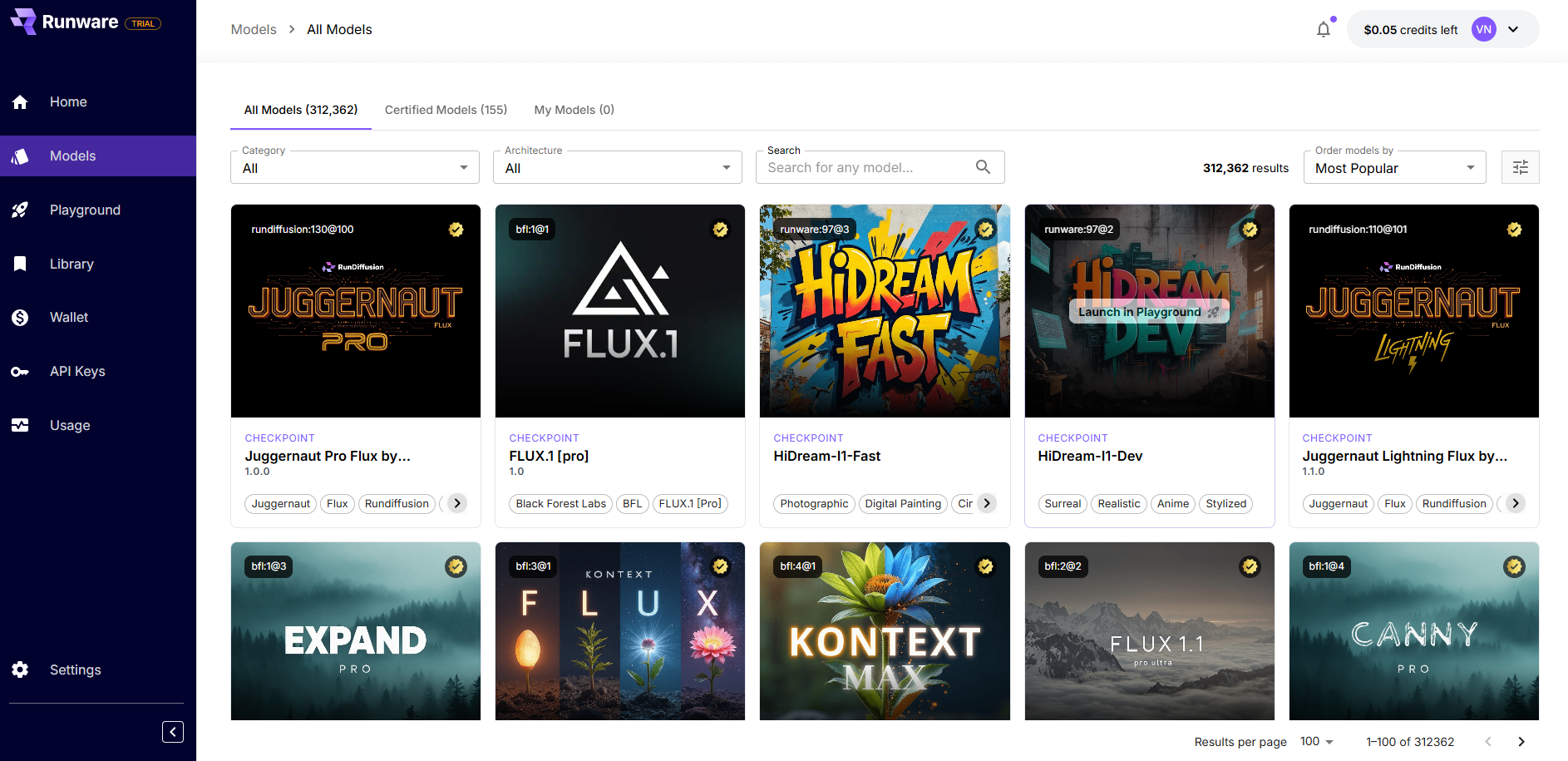Click the Surreal tag
The image size is (1568, 761).
pos(1063,503)
